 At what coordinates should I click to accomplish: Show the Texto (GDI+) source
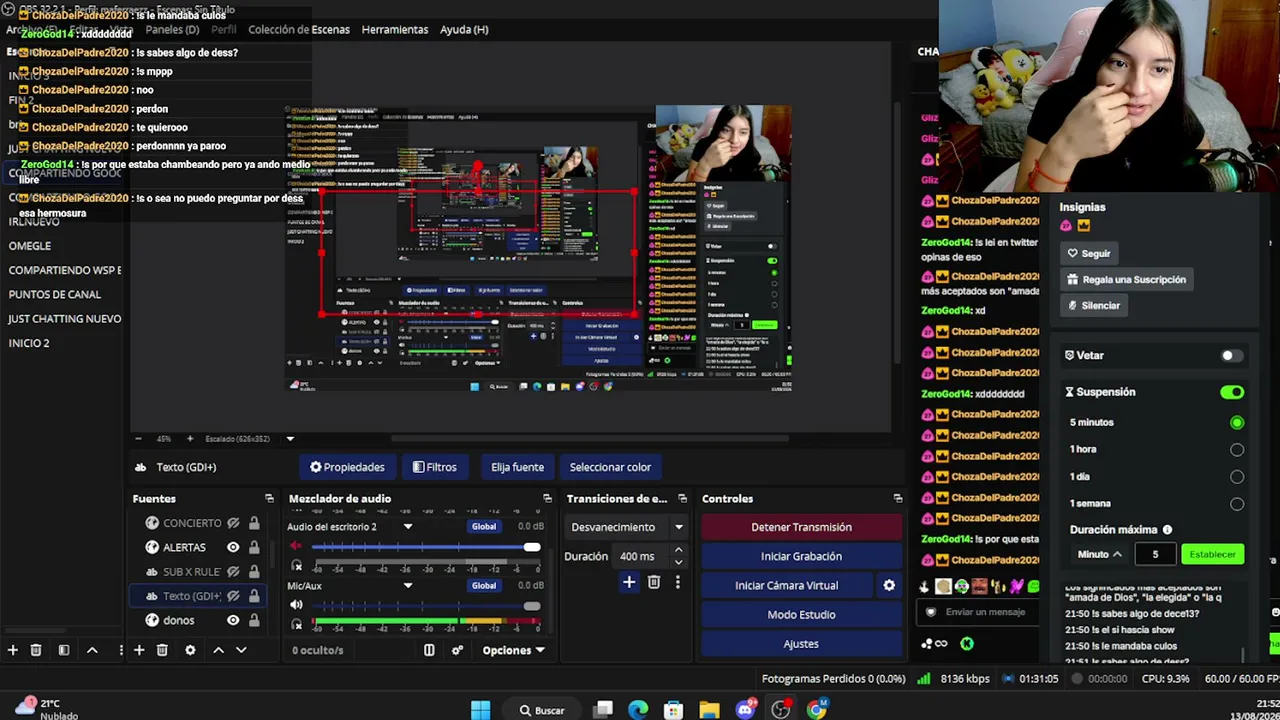coord(233,596)
